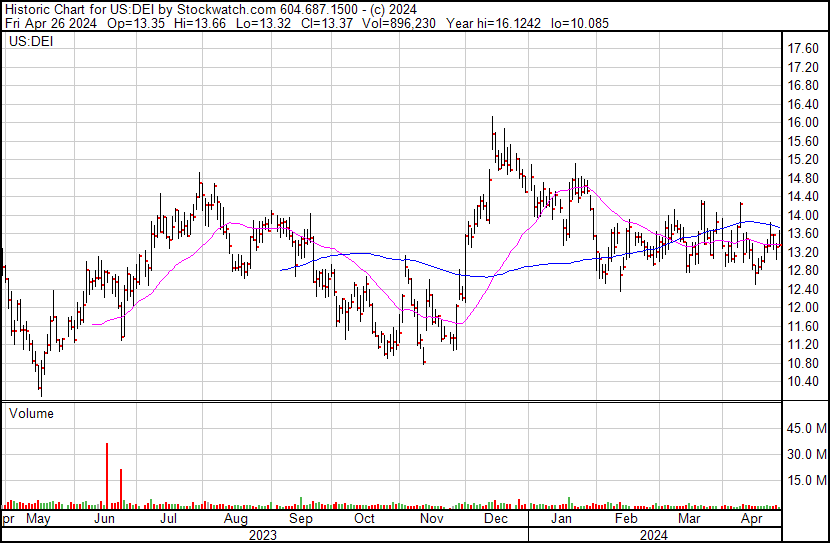
Task: Click the 'Year hi=16.1242' value
Action: tap(493, 23)
